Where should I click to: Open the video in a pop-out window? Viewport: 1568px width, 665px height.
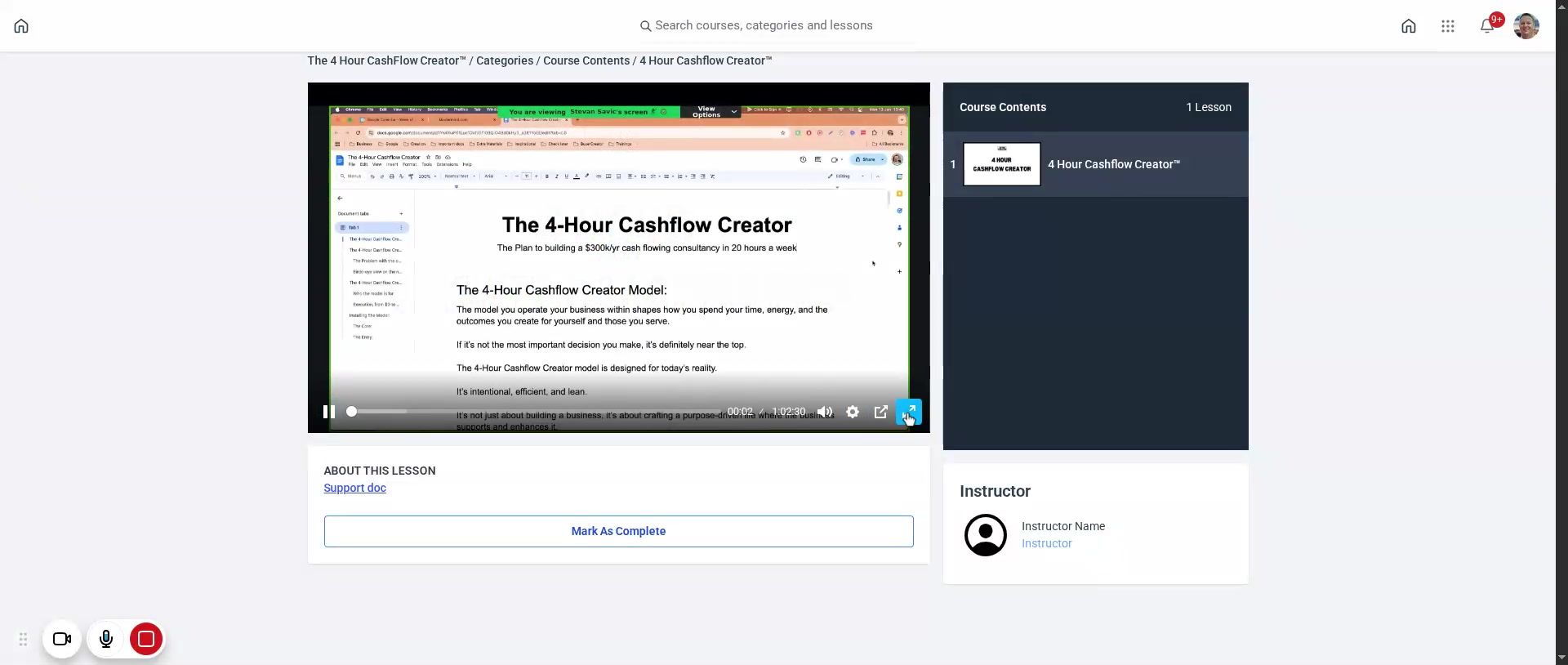click(881, 412)
